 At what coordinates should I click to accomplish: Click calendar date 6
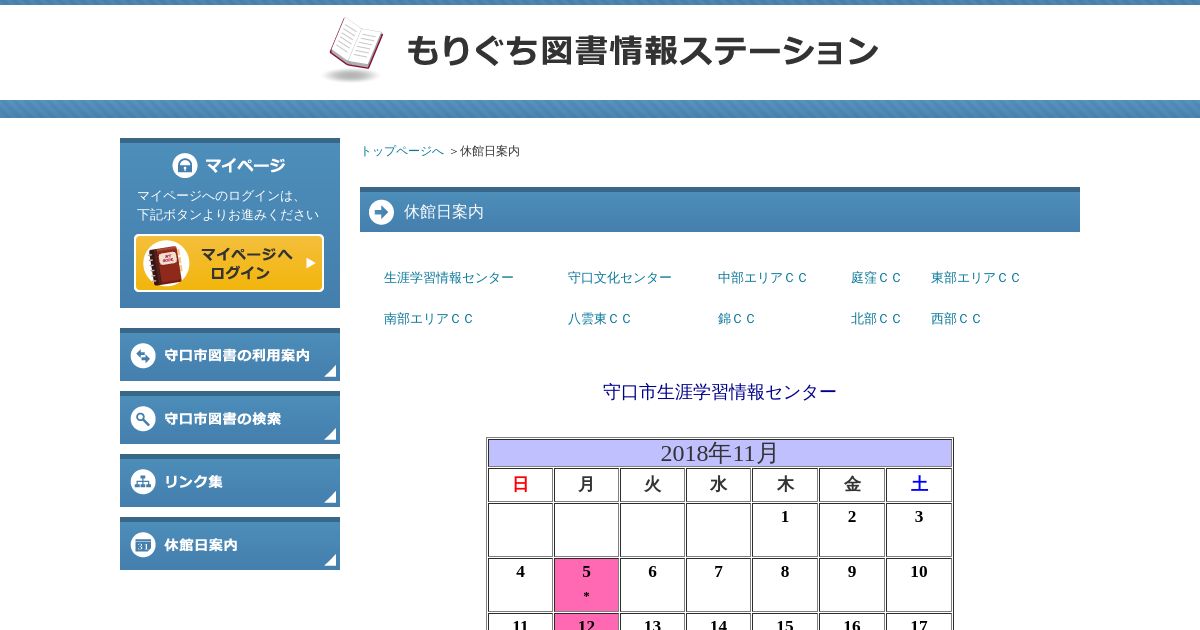click(x=652, y=585)
